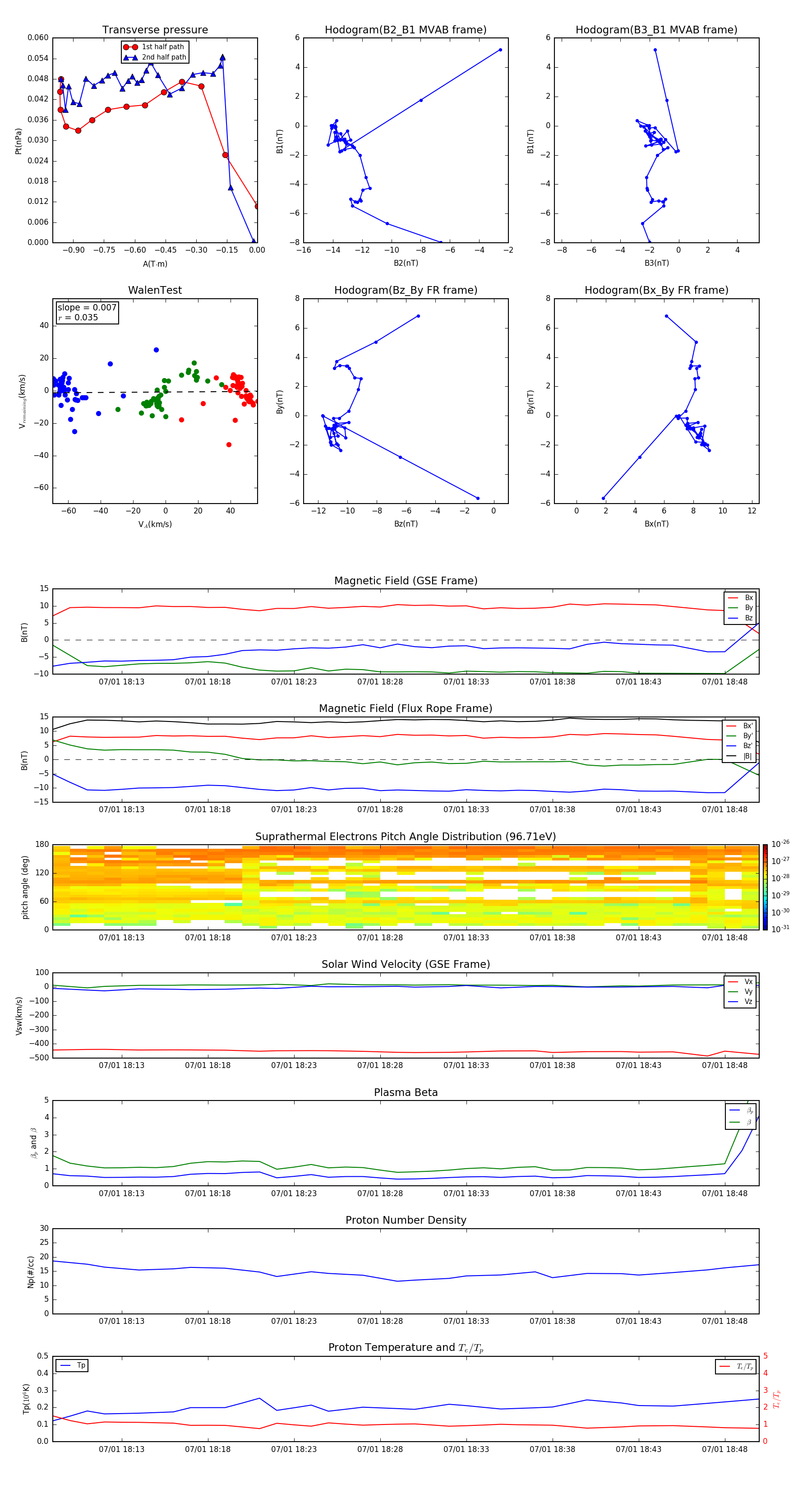Click the top-right endpoint of the B2_B1 hodogram

(x=500, y=50)
